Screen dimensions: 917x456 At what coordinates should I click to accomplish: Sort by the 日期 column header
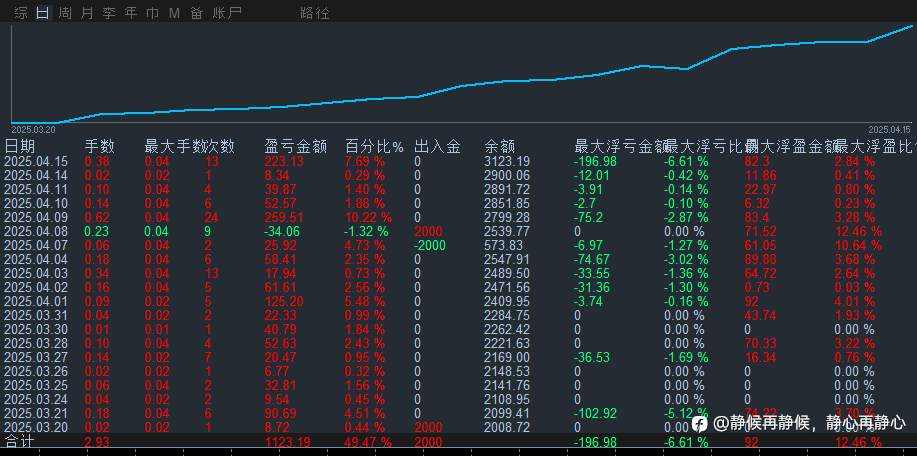tap(19, 146)
